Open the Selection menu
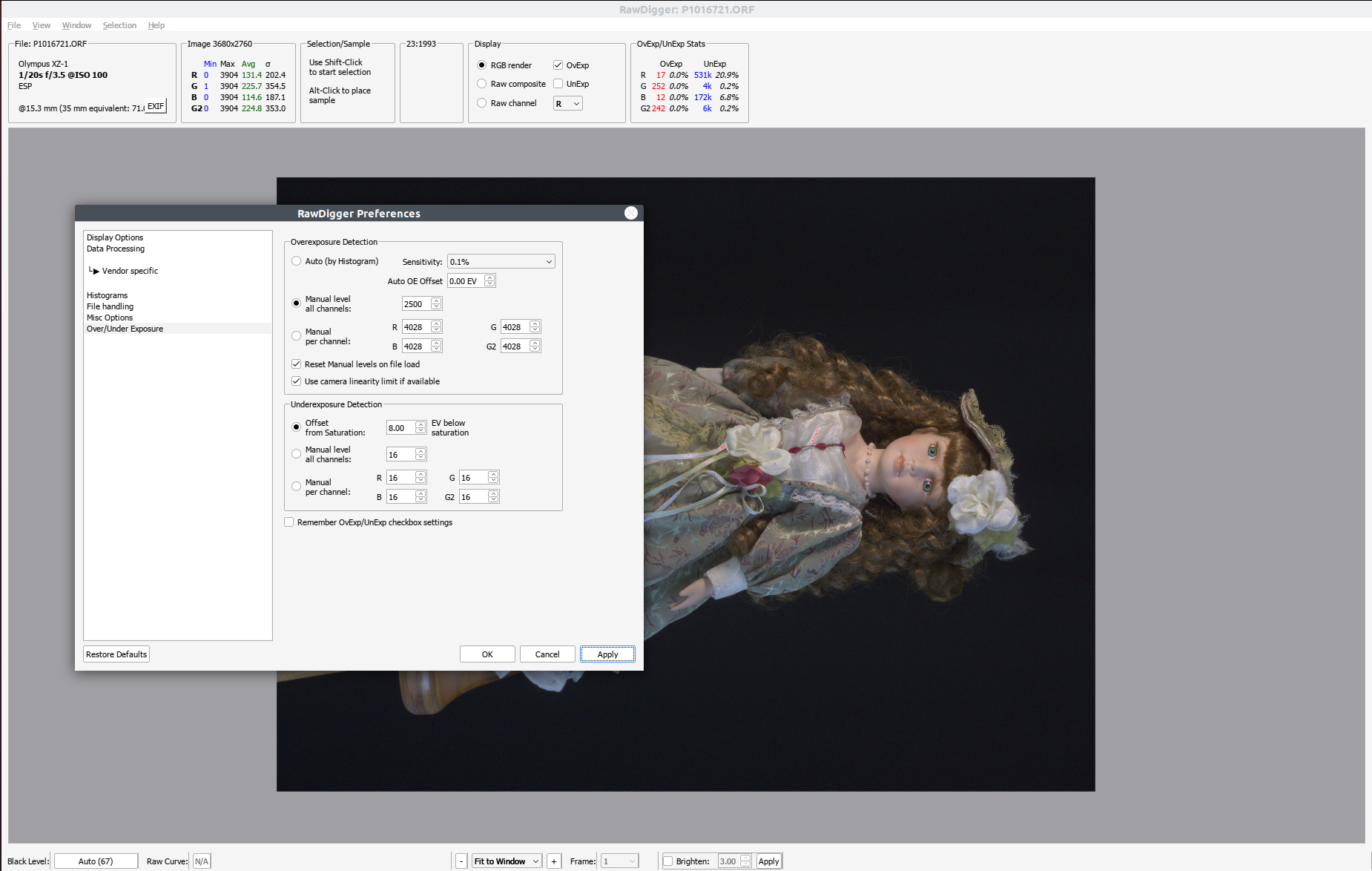This screenshot has width=1372, height=871. point(119,25)
